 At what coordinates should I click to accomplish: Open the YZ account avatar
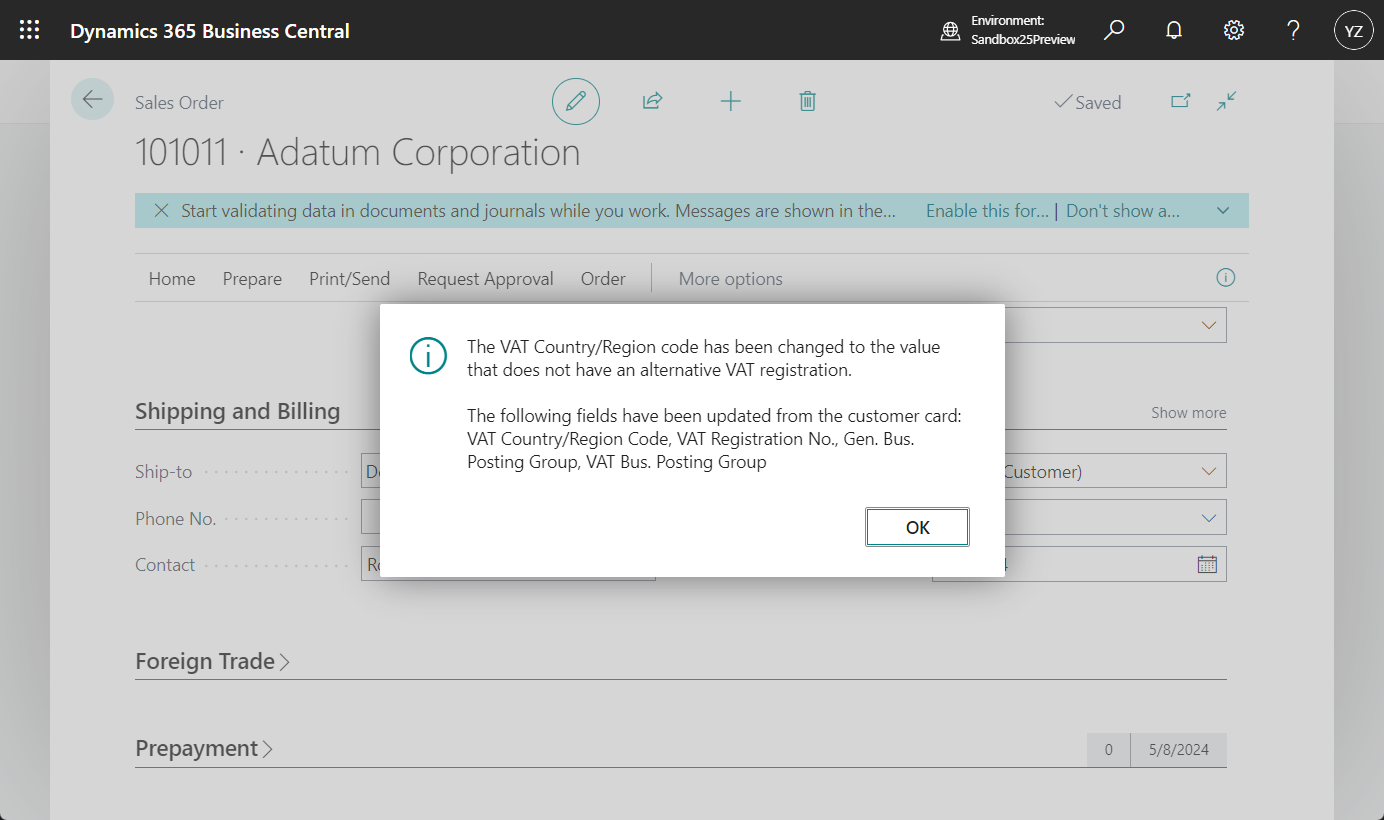click(1353, 30)
